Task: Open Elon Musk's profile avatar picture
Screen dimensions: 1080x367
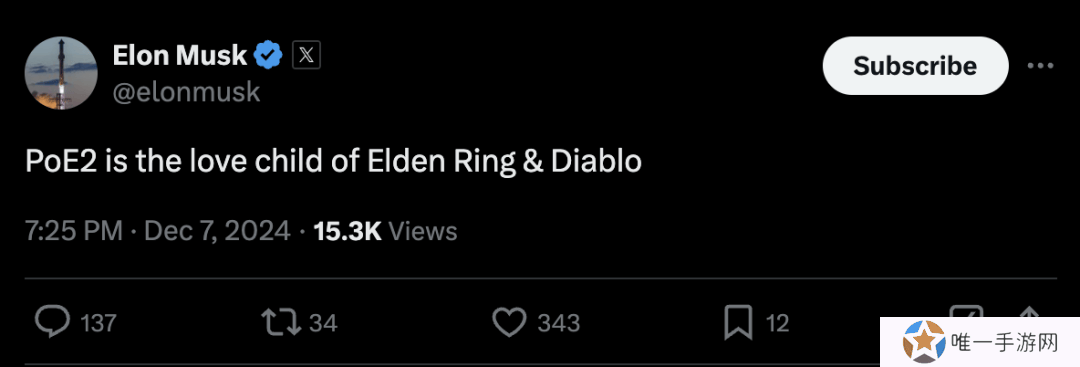Action: pos(61,74)
